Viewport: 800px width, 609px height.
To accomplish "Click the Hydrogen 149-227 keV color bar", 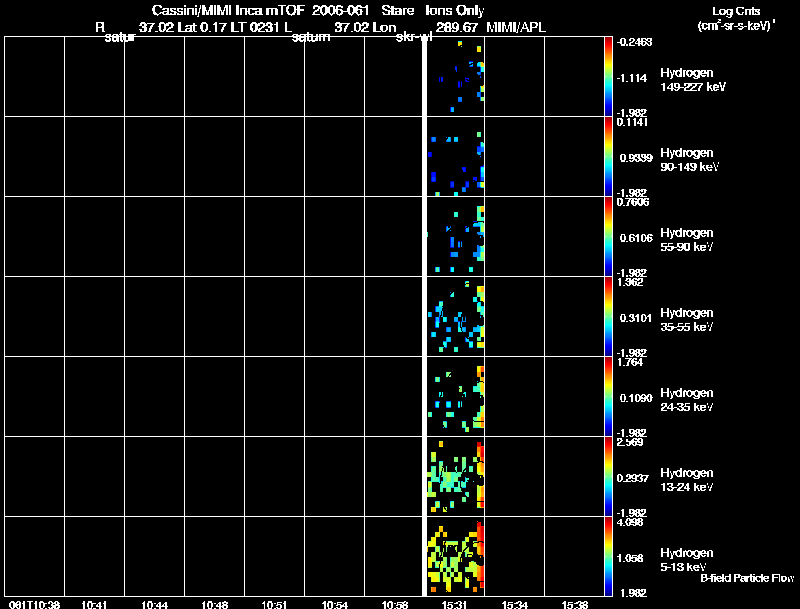I will (x=608, y=77).
